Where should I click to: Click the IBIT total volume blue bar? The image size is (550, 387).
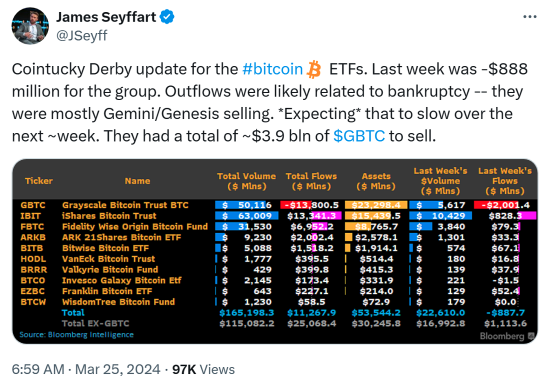(x=247, y=216)
